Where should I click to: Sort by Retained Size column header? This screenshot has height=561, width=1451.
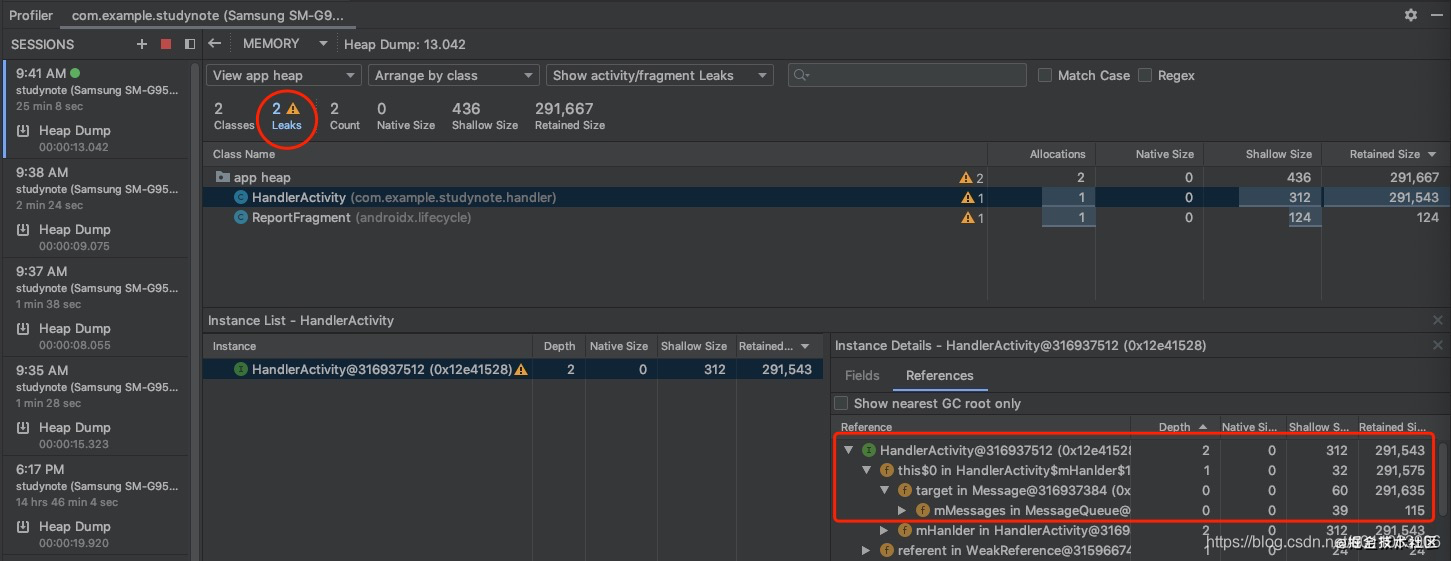coord(1384,154)
